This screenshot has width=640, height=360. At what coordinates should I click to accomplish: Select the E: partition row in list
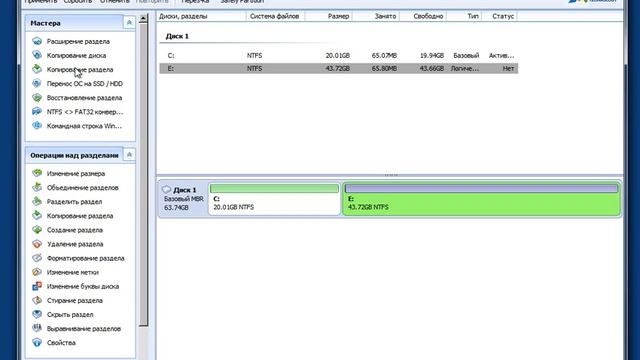click(x=339, y=69)
